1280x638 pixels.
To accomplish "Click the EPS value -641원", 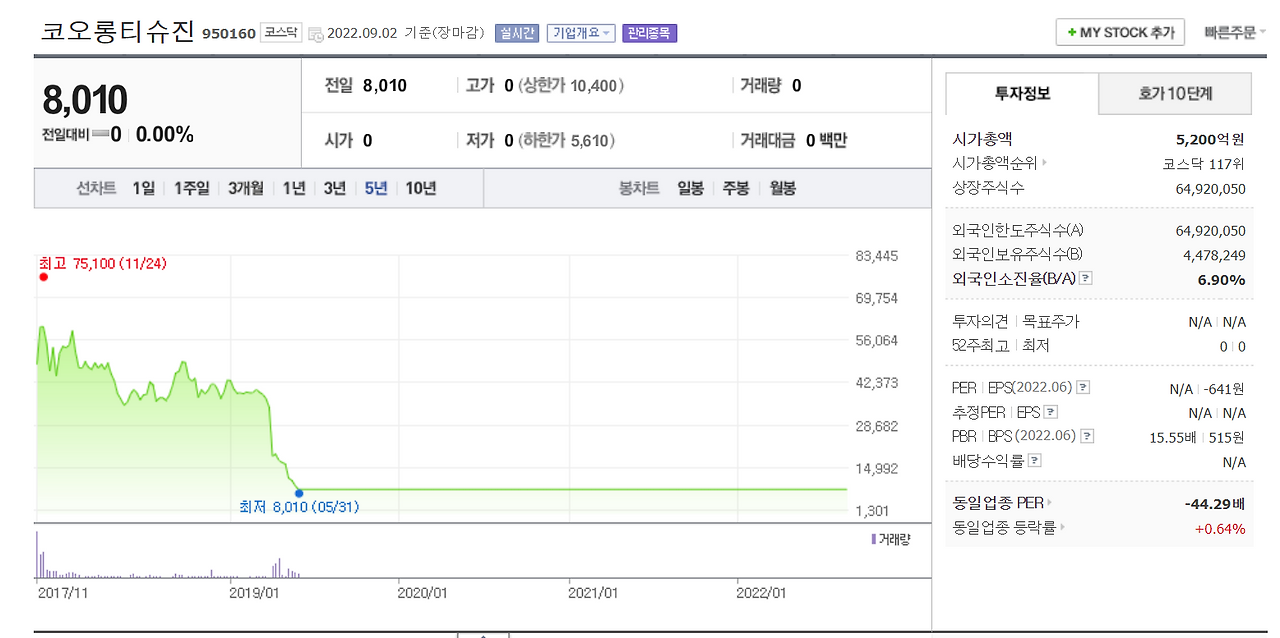I will (1225, 389).
